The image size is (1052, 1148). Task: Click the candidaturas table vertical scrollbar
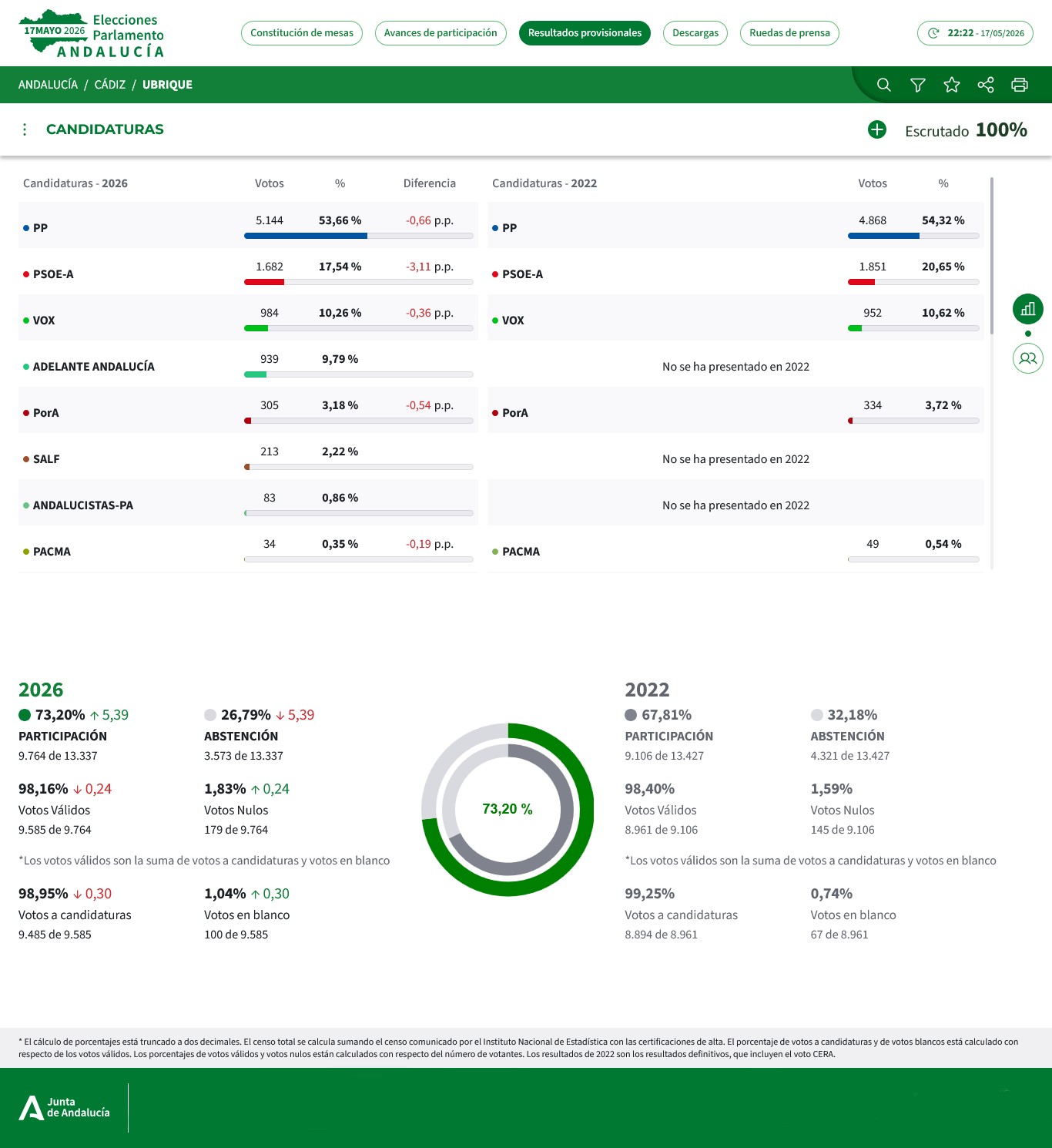coord(992,256)
